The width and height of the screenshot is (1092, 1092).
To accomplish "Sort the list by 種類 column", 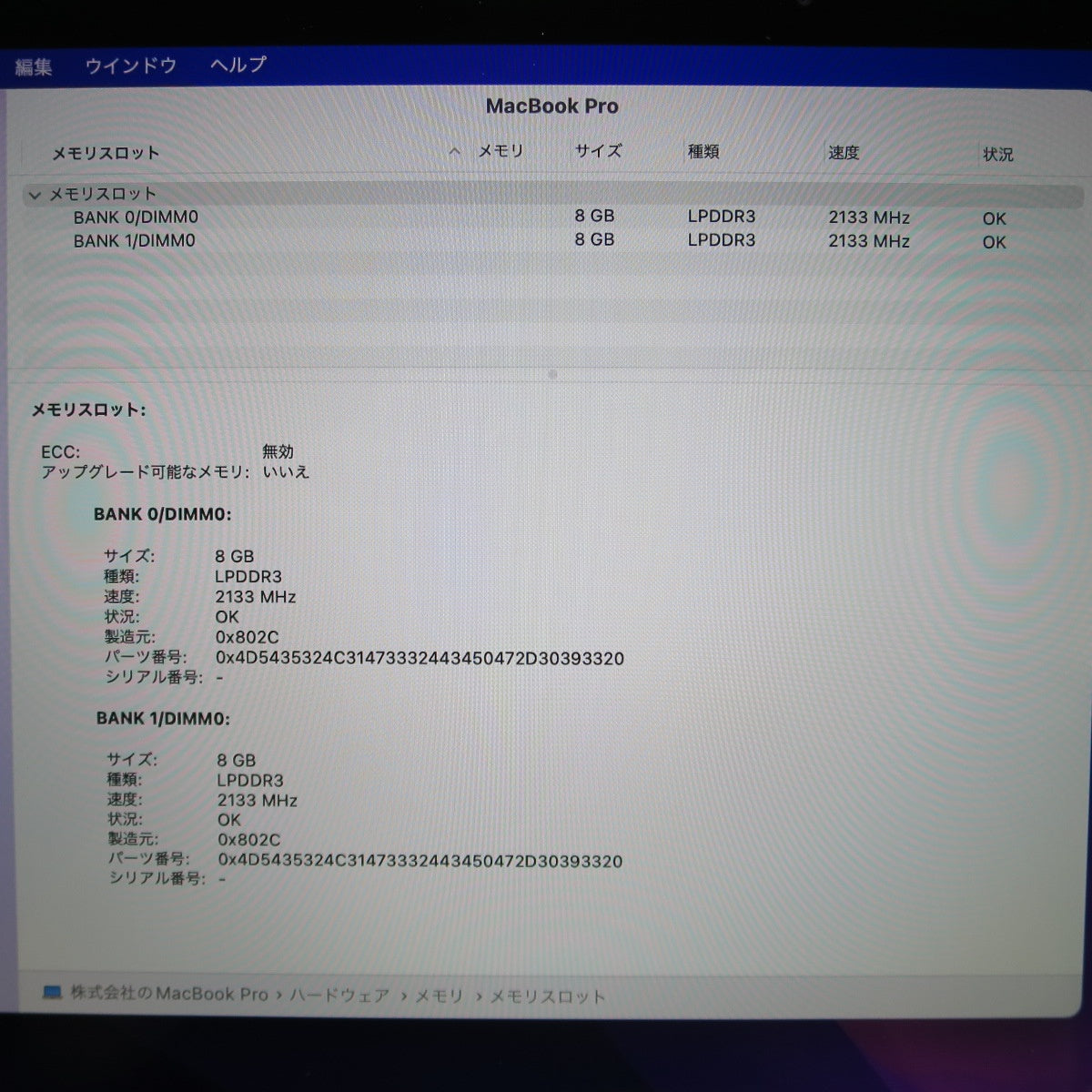I will [703, 151].
